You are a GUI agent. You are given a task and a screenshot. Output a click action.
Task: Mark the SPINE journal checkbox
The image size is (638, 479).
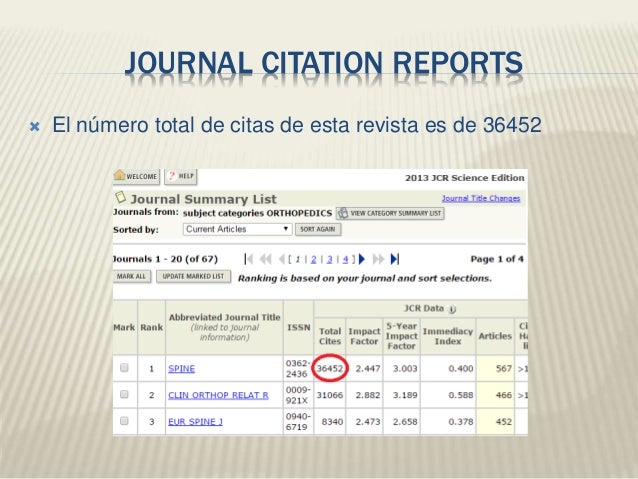coord(124,367)
